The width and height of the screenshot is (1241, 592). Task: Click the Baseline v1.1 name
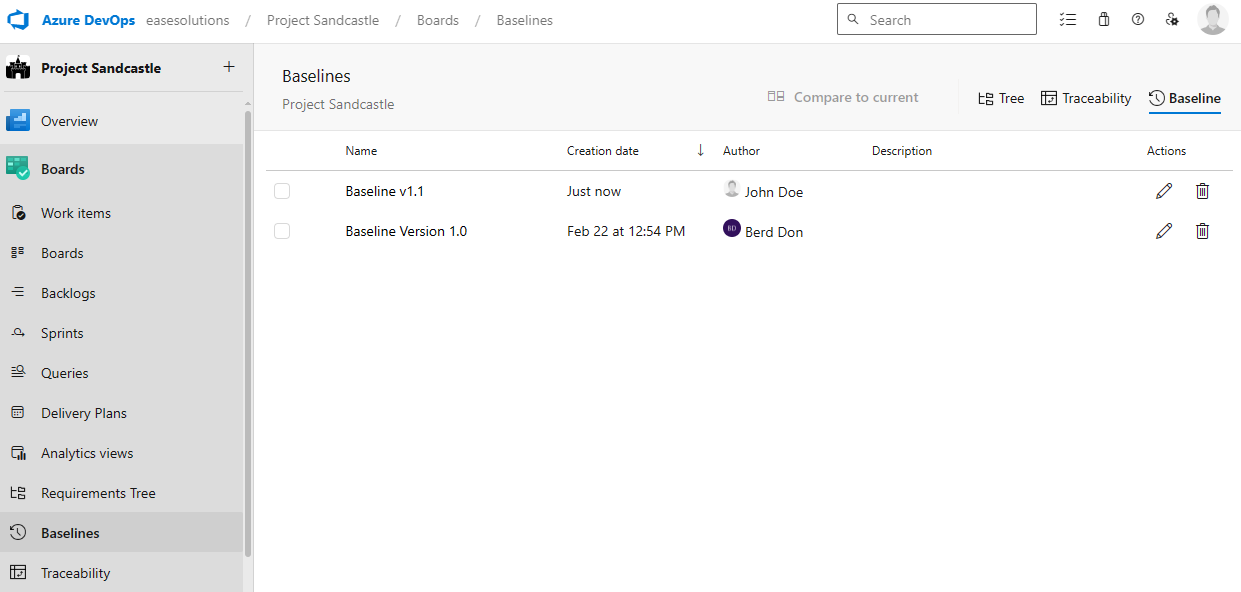coord(385,191)
